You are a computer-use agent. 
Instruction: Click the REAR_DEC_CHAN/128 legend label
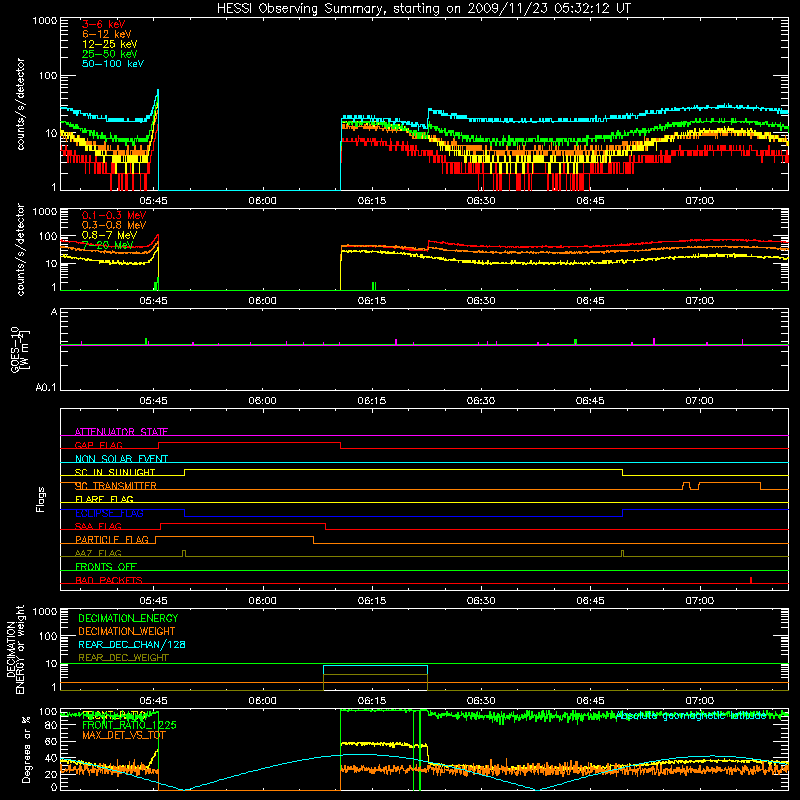tap(132, 644)
